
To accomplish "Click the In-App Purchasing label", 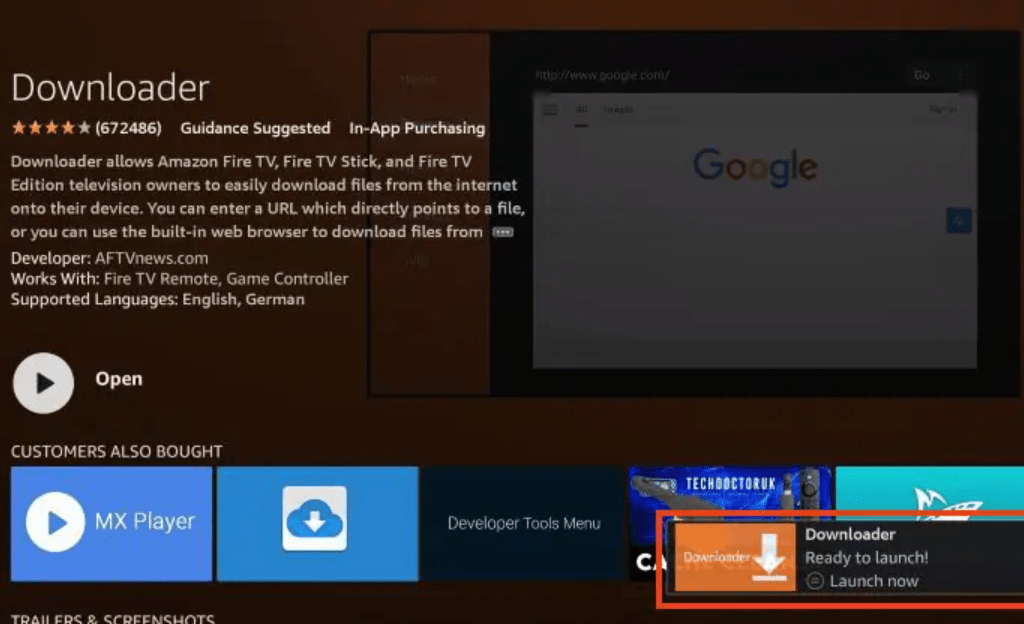I will pos(417,129).
